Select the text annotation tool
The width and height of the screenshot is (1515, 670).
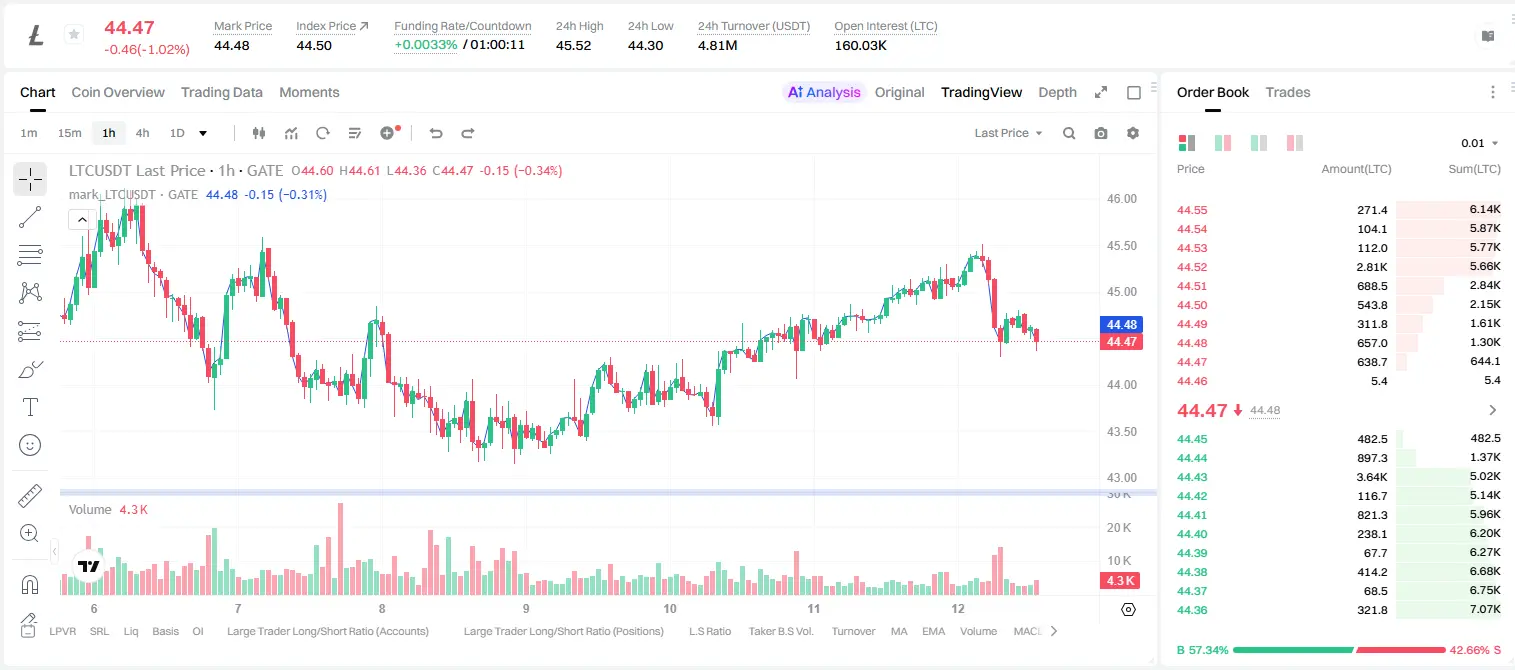[30, 407]
